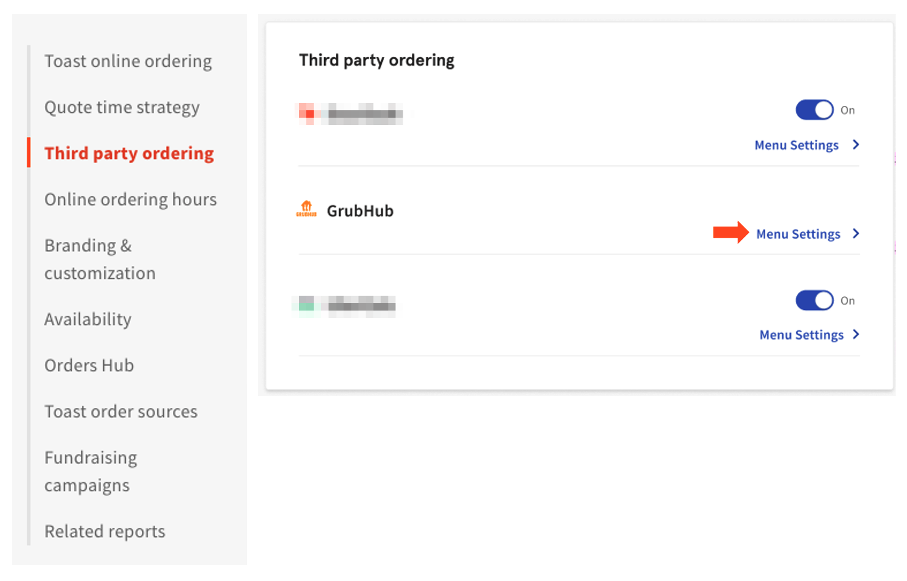The image size is (907, 581).
Task: Open the Availability settings
Action: pyautogui.click(x=87, y=319)
